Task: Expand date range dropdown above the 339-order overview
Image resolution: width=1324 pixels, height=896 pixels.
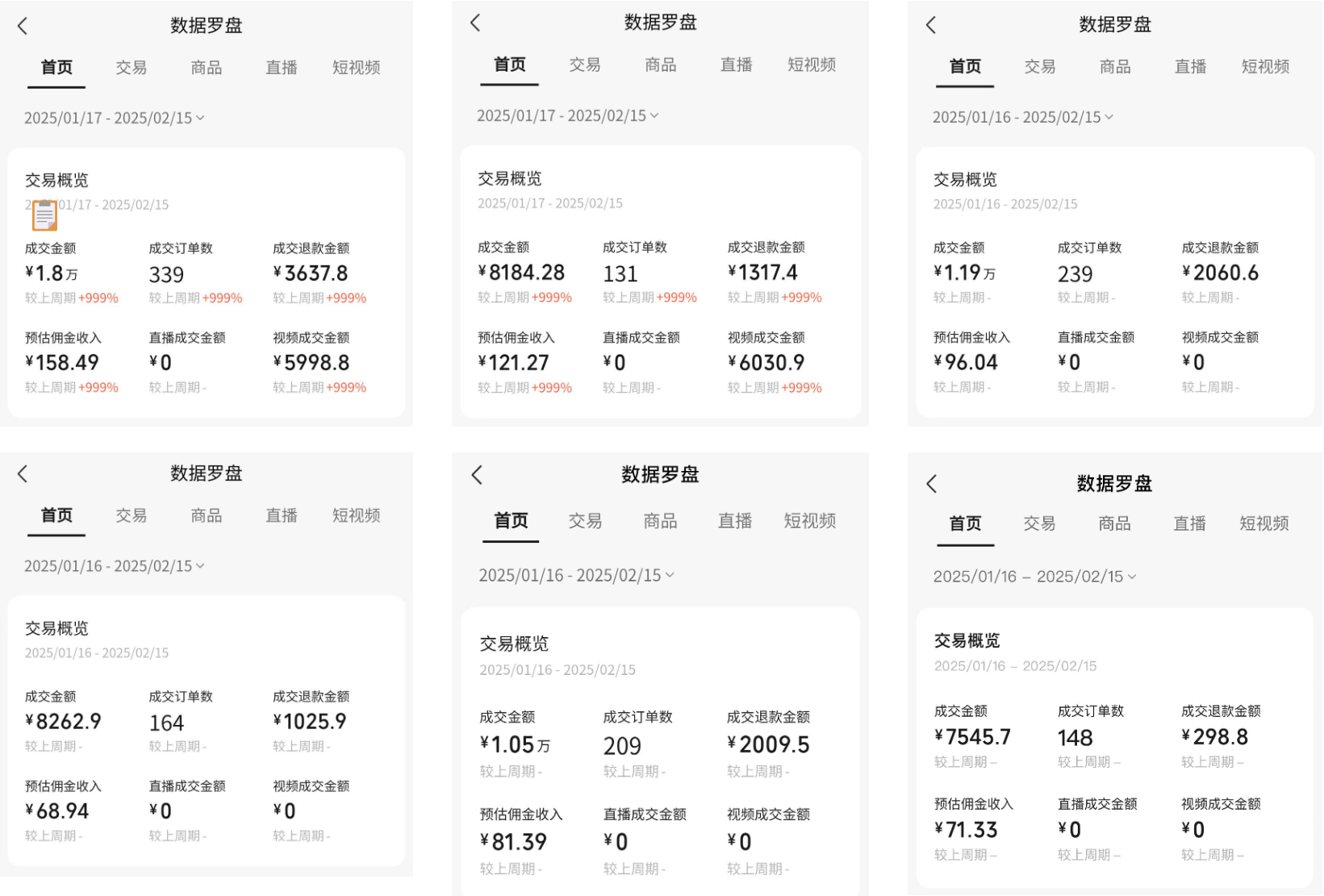Action: point(114,118)
